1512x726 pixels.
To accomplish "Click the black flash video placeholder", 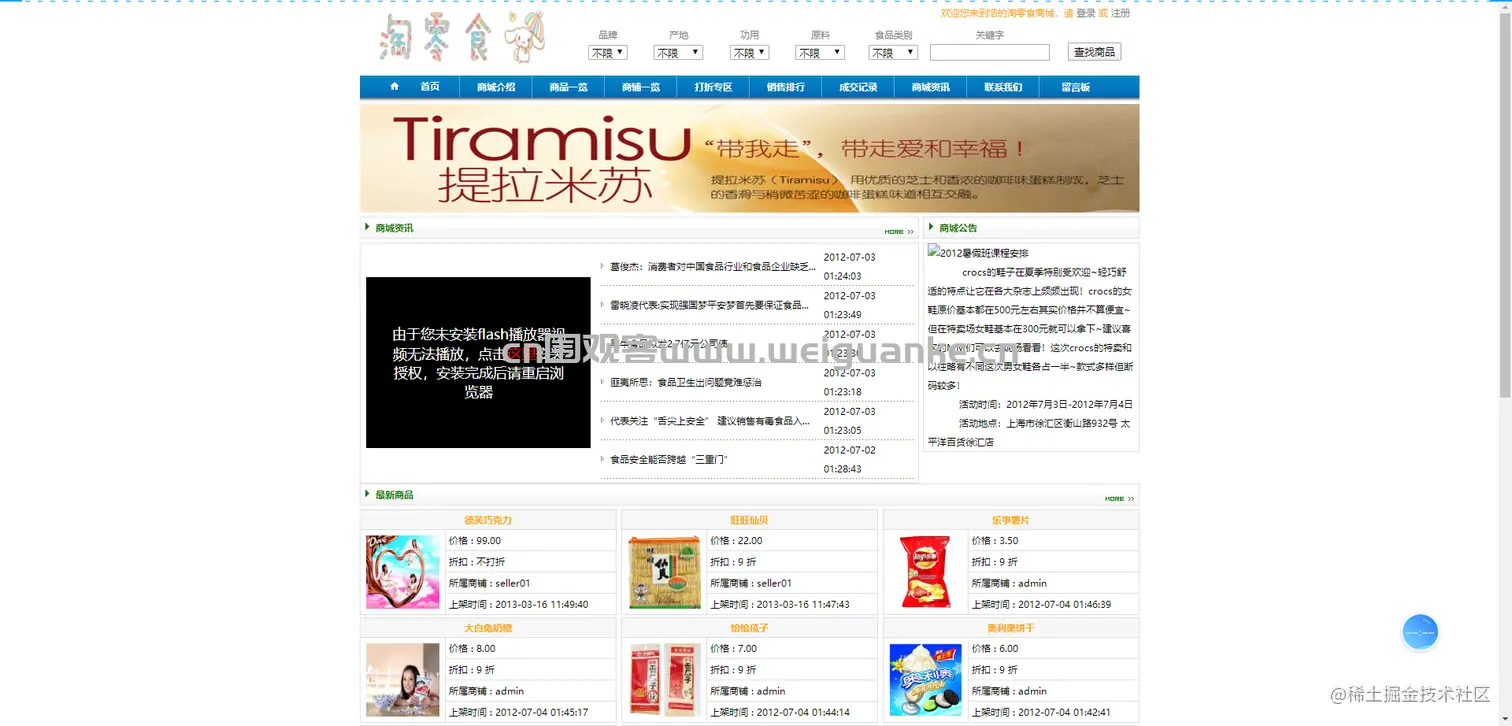I will [478, 362].
